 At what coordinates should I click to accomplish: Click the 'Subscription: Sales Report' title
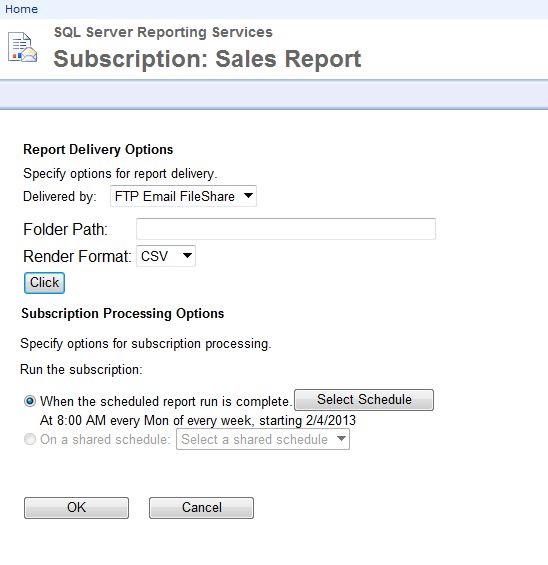[207, 59]
